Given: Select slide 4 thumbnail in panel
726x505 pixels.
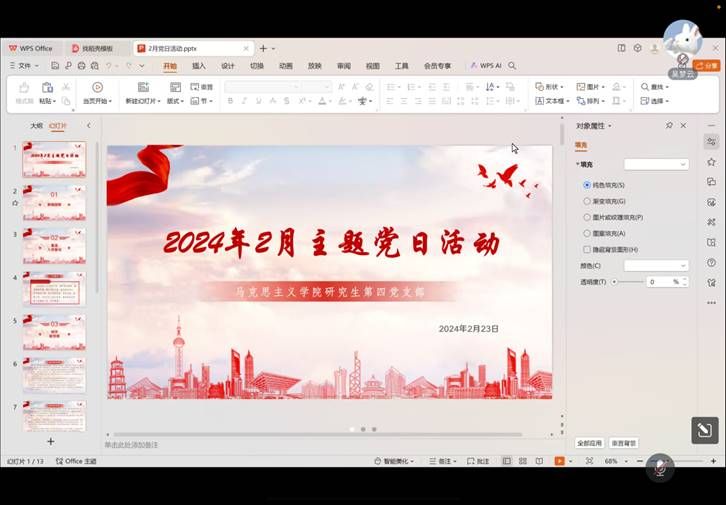Looking at the screenshot, I should pos(54,288).
